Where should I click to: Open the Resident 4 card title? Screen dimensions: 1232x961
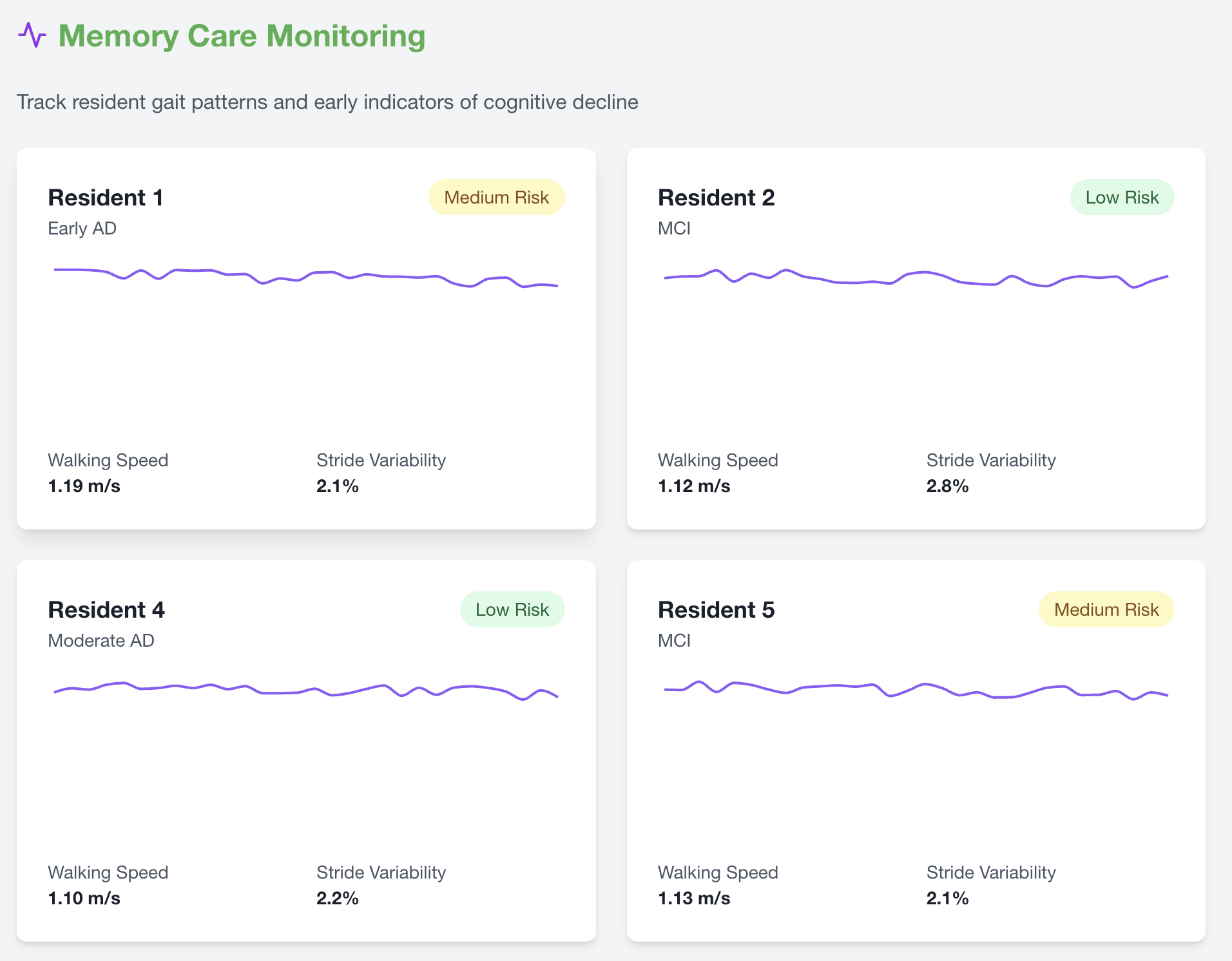click(106, 610)
